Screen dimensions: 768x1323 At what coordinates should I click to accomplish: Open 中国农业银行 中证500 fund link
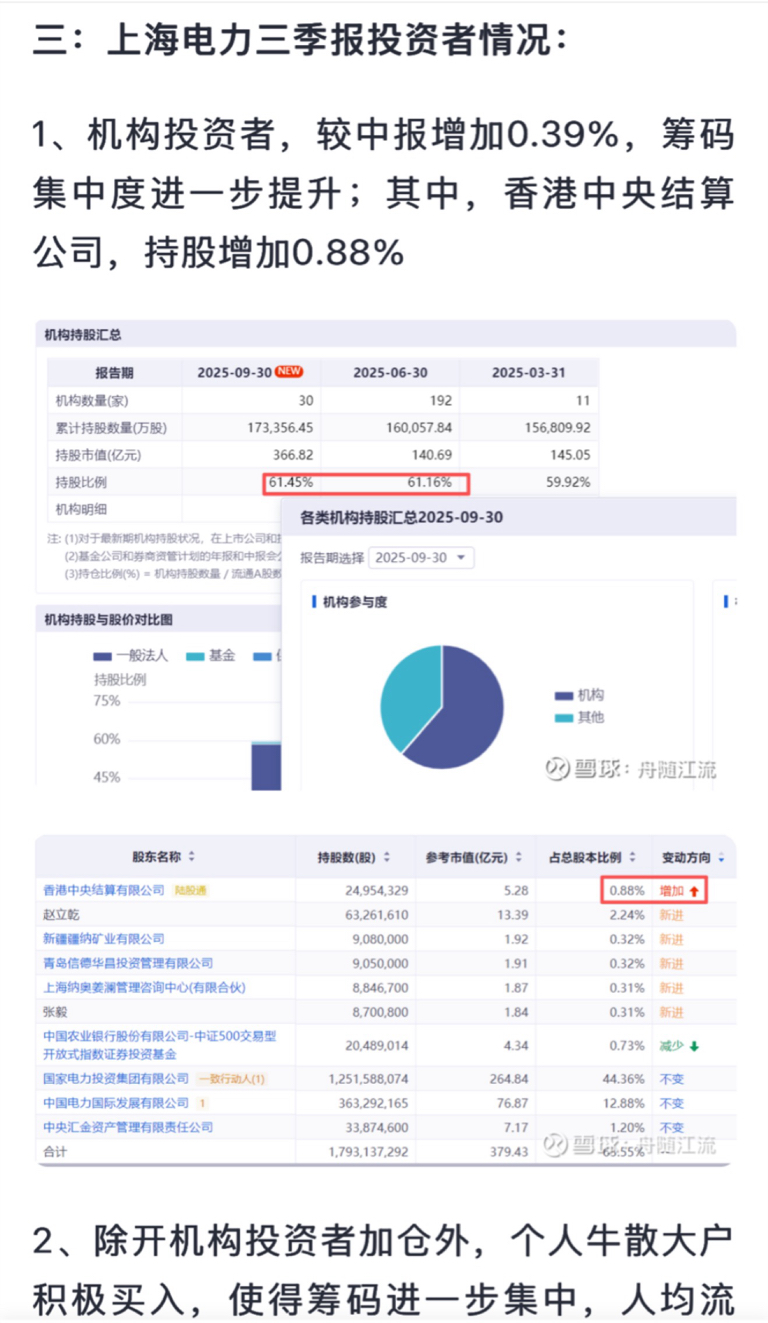click(160, 1045)
